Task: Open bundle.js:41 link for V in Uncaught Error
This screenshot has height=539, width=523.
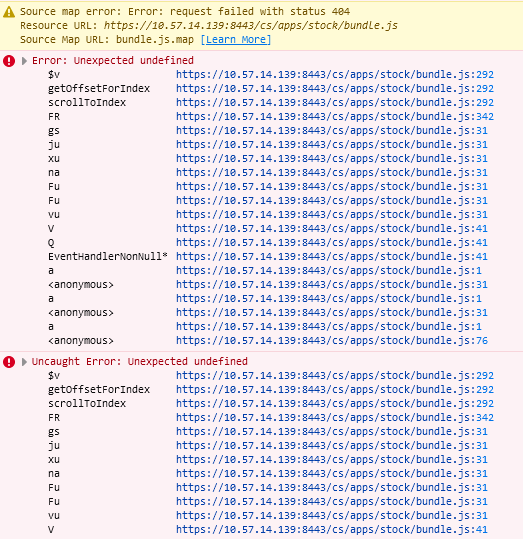Action: 332,530
